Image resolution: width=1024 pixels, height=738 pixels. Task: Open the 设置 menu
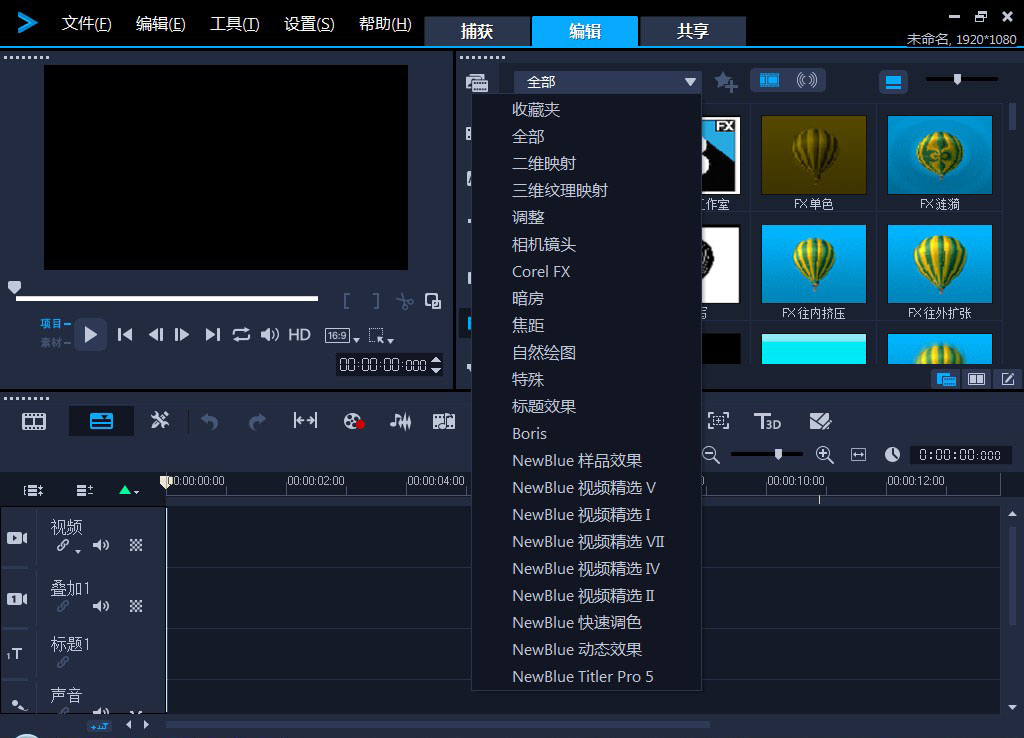click(x=309, y=24)
